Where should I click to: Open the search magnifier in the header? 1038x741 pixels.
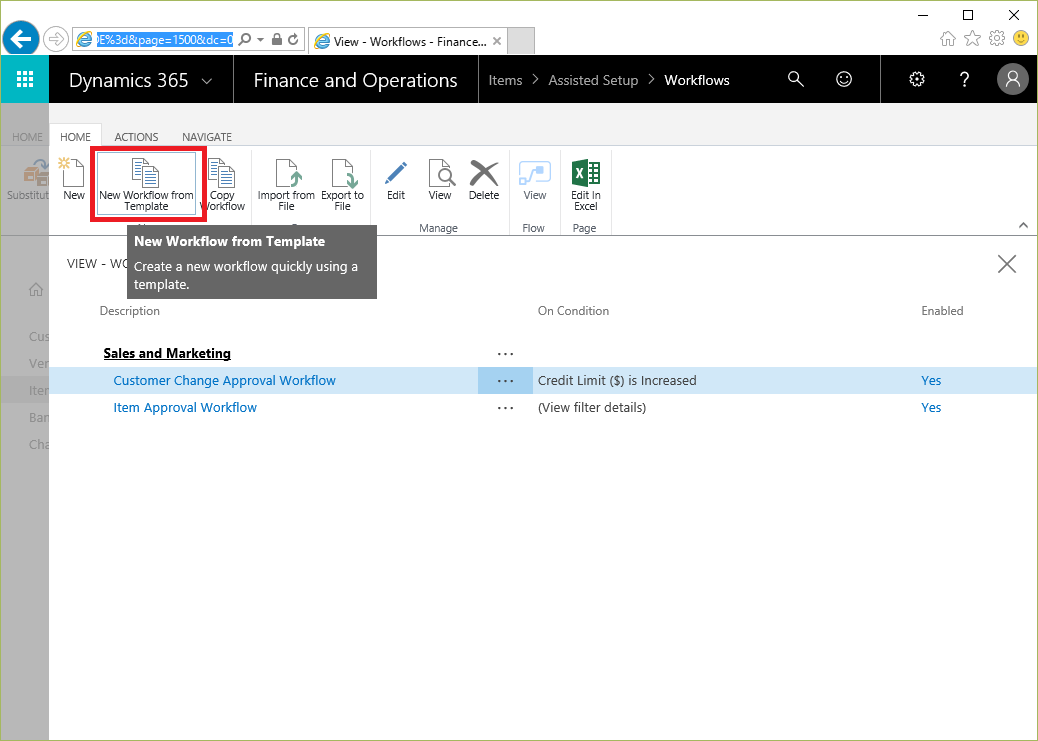796,79
